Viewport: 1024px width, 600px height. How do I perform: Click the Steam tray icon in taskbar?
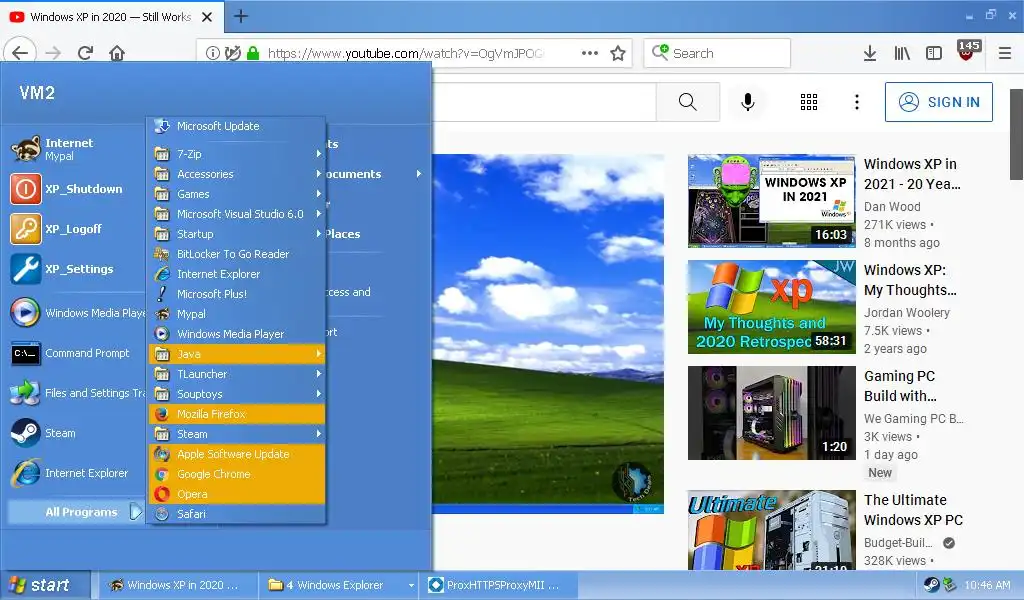(x=931, y=585)
